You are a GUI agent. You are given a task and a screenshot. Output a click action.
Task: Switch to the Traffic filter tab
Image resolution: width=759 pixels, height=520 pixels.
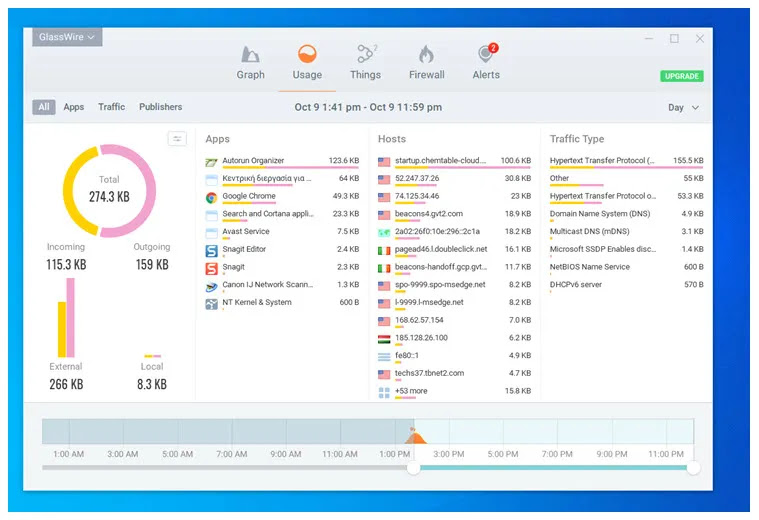point(111,107)
